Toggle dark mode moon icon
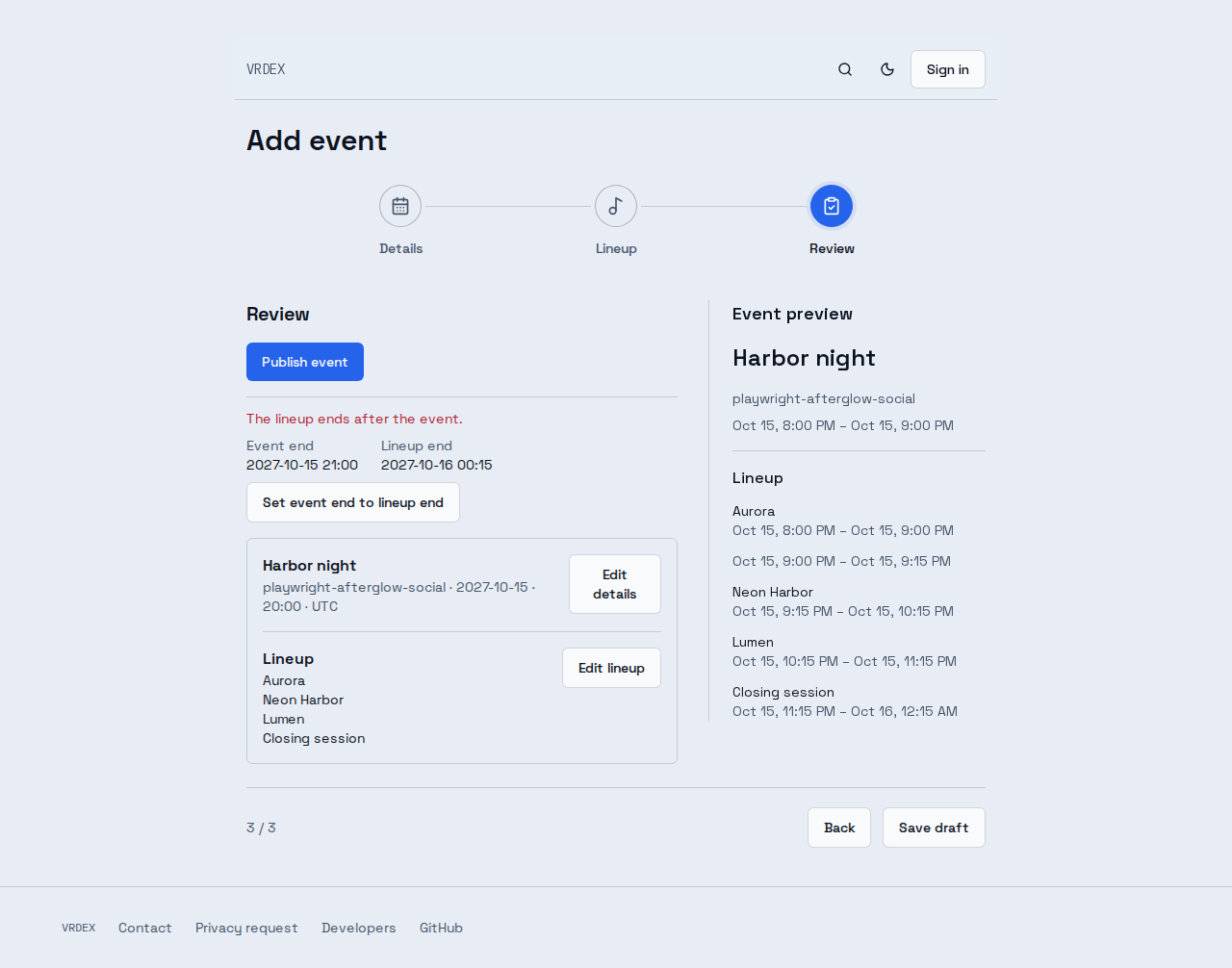Screen dimensions: 1232x968 pyautogui.click(x=887, y=69)
